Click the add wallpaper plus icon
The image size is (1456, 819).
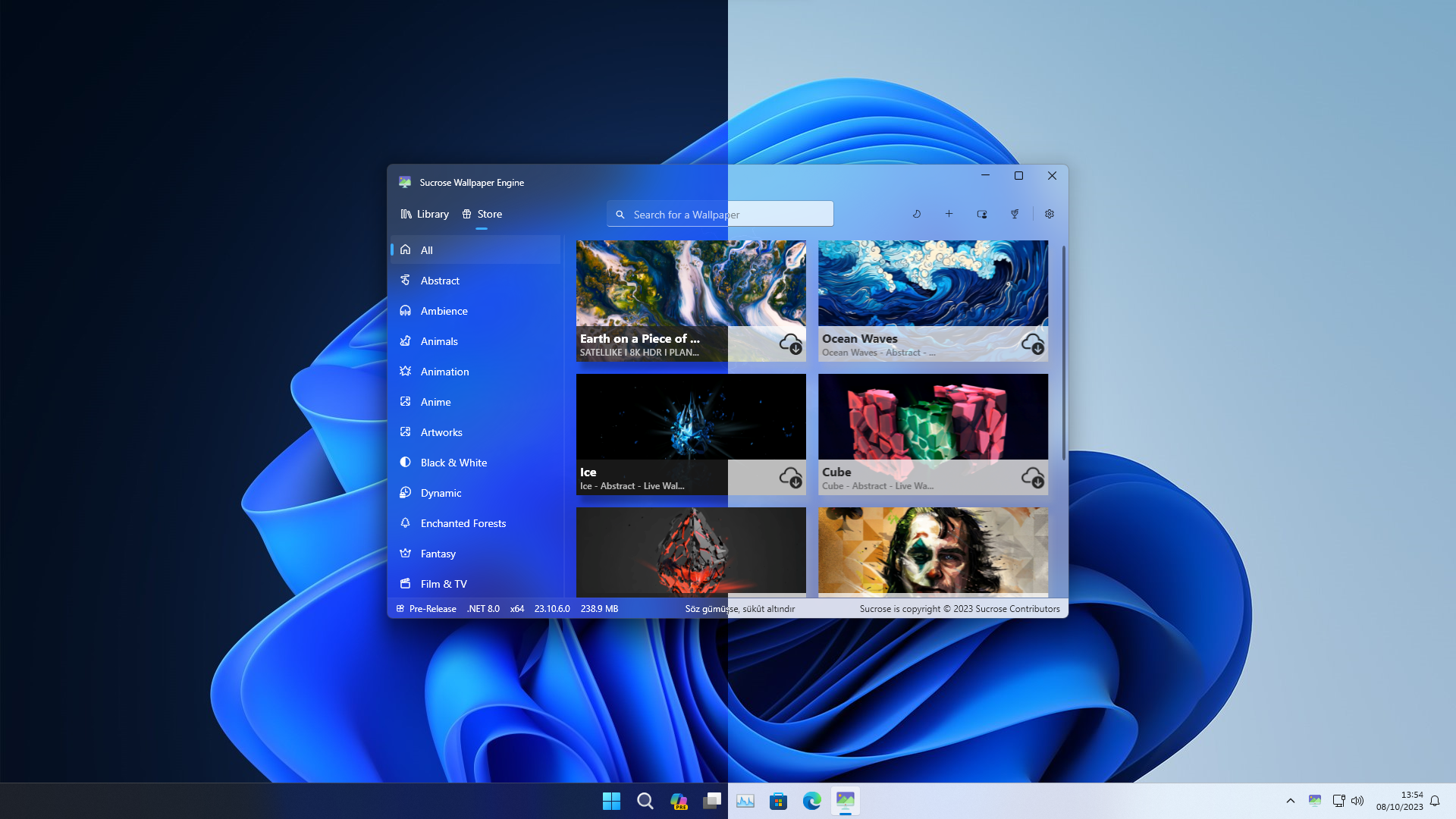click(948, 214)
